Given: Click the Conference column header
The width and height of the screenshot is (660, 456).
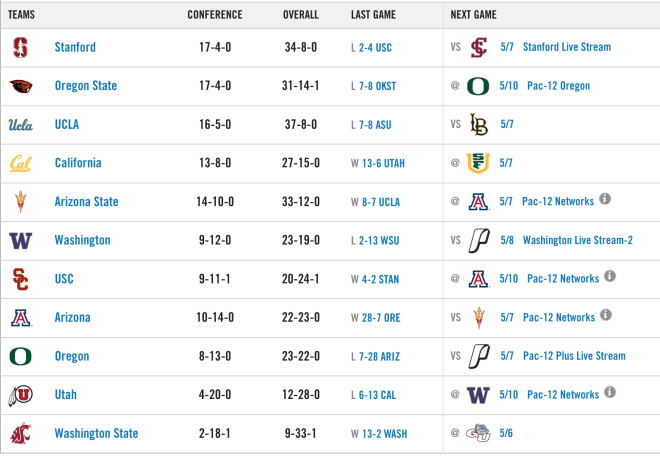Looking at the screenshot, I should (x=215, y=15).
